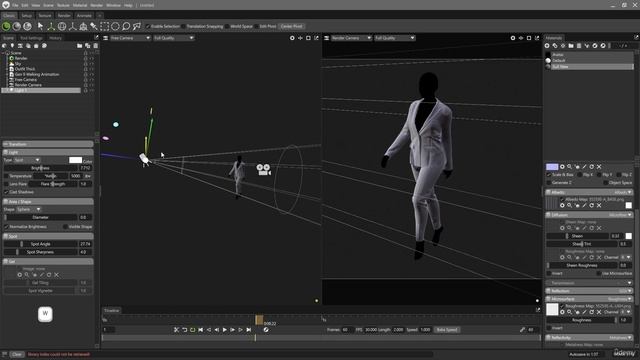Select Gen 9 Walking Animation tree item

click(x=37, y=74)
